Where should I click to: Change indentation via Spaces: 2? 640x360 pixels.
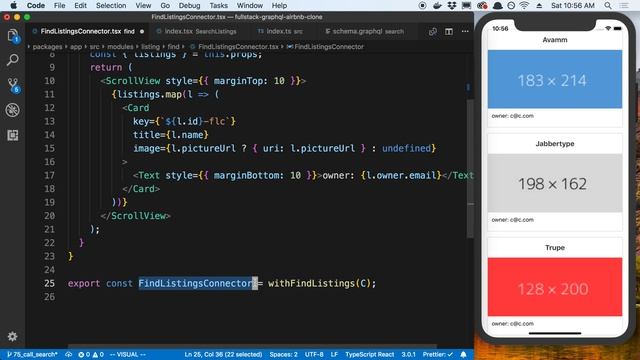tap(283, 354)
